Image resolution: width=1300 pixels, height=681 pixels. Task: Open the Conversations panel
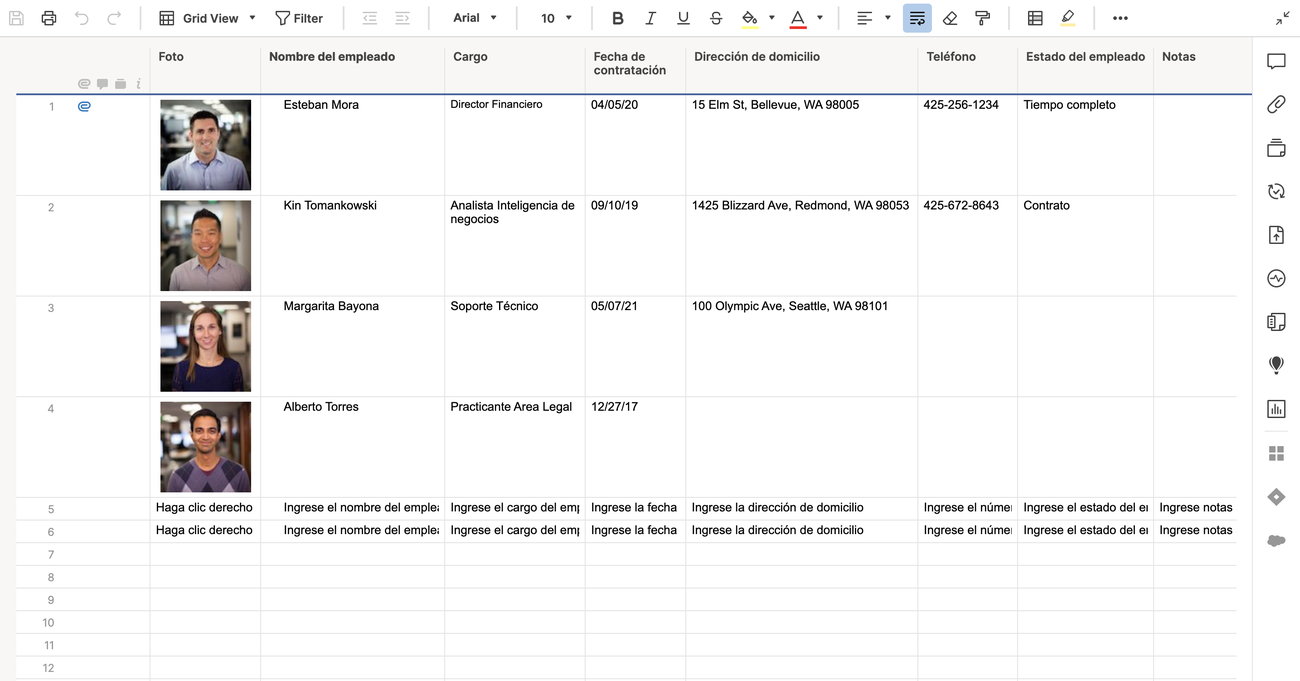(x=1276, y=61)
